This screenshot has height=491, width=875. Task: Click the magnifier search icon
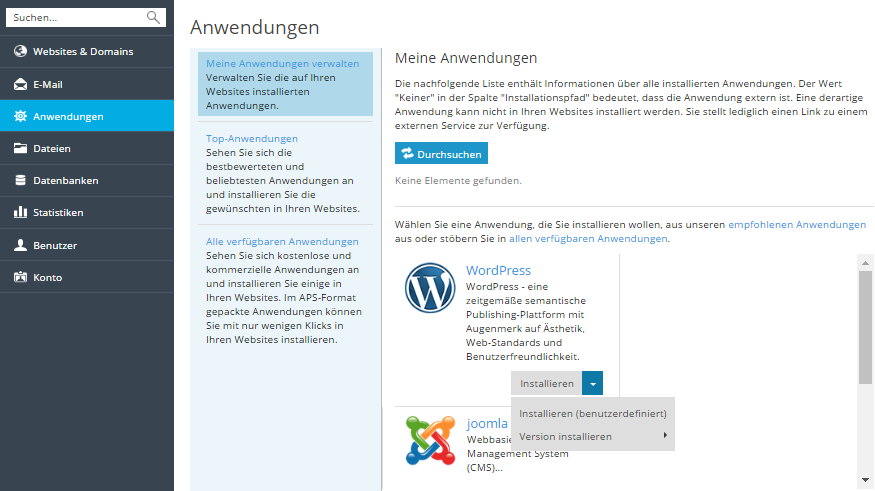(153, 18)
